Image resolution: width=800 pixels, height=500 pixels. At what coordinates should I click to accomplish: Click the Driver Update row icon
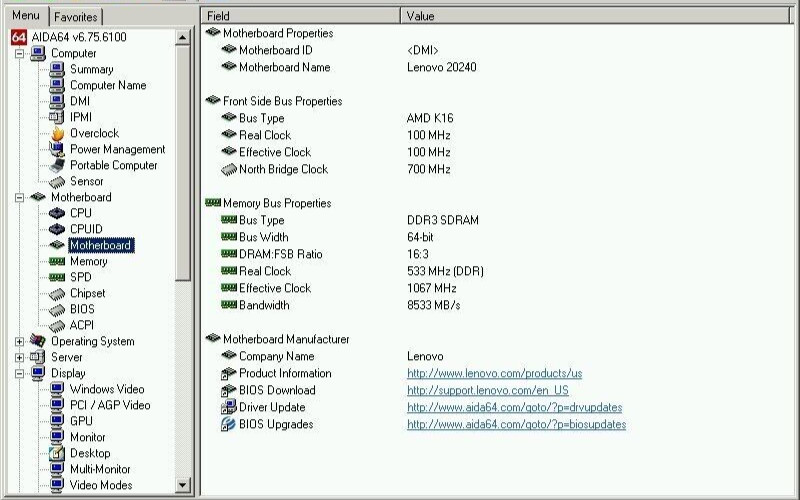229,407
